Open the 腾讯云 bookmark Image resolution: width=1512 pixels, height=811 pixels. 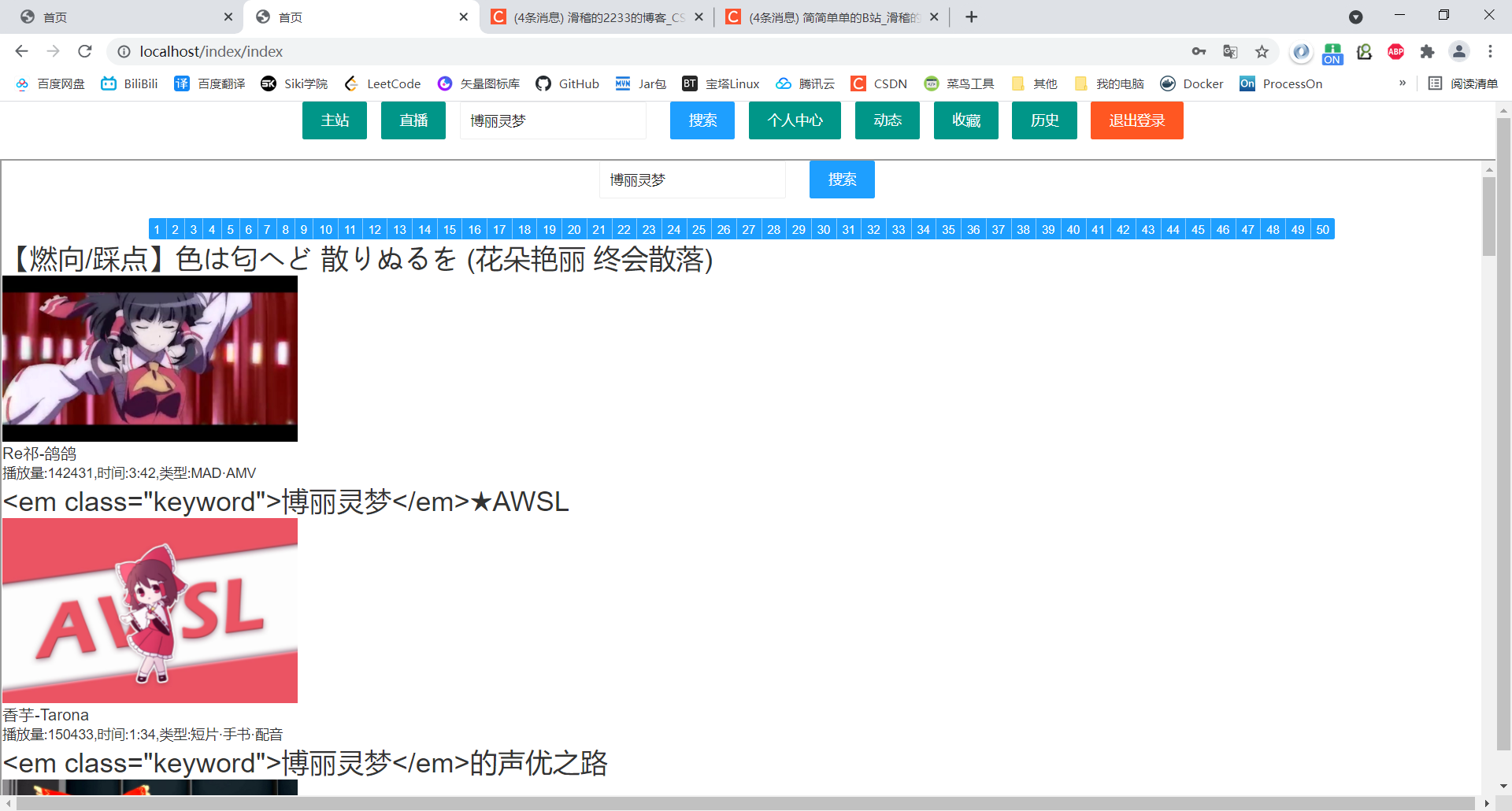tap(806, 83)
